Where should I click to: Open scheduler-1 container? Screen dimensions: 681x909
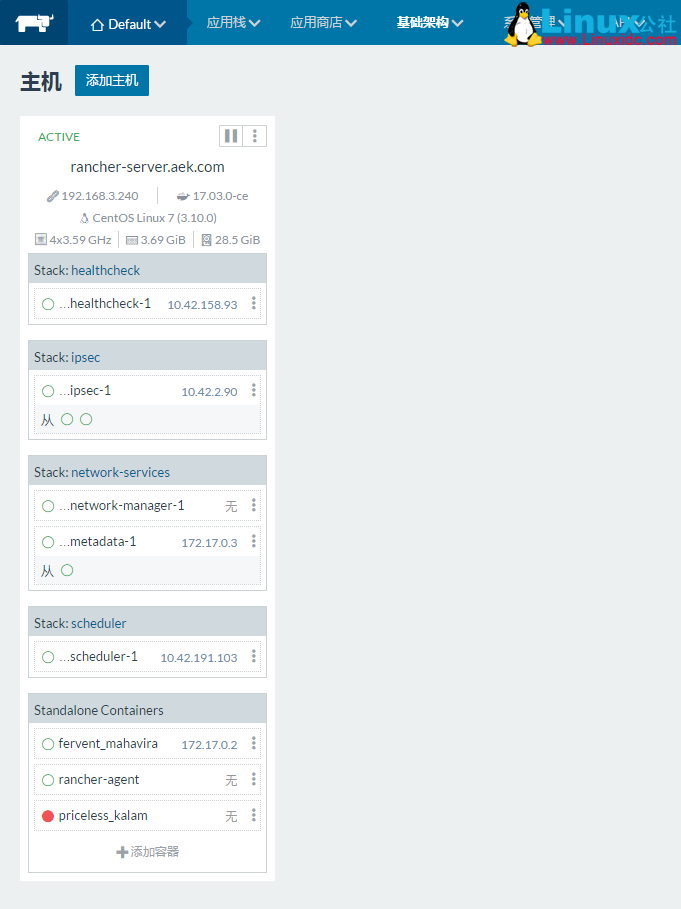point(99,656)
